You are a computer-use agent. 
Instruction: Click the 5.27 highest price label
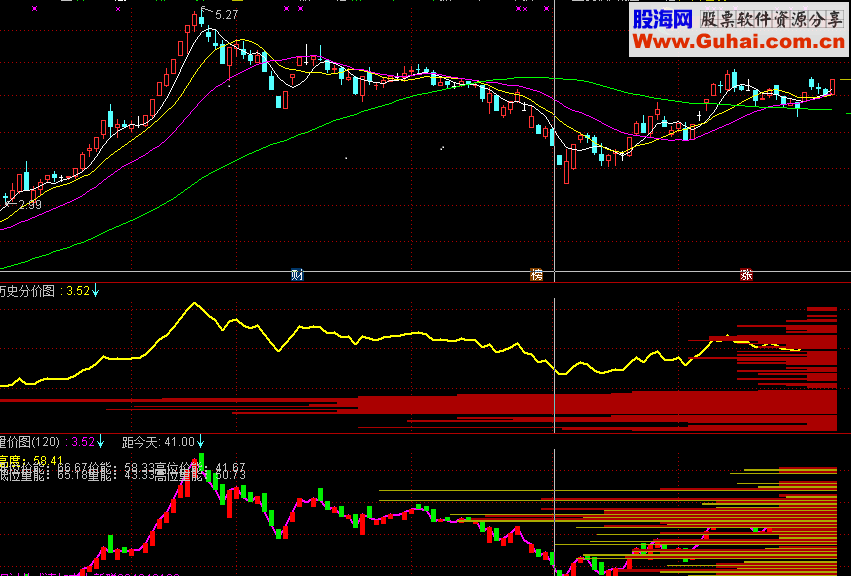point(227,15)
